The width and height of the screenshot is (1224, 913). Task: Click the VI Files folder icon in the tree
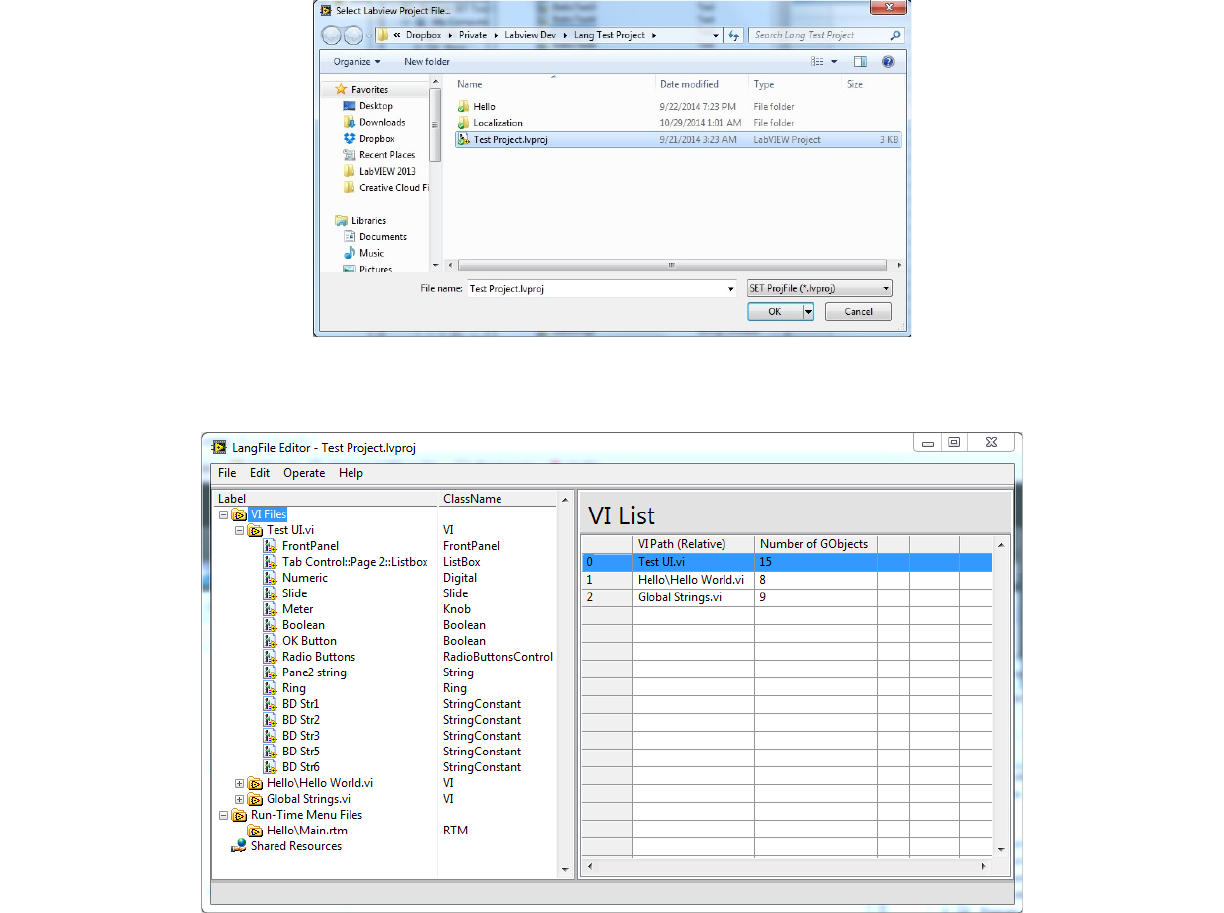click(x=239, y=515)
